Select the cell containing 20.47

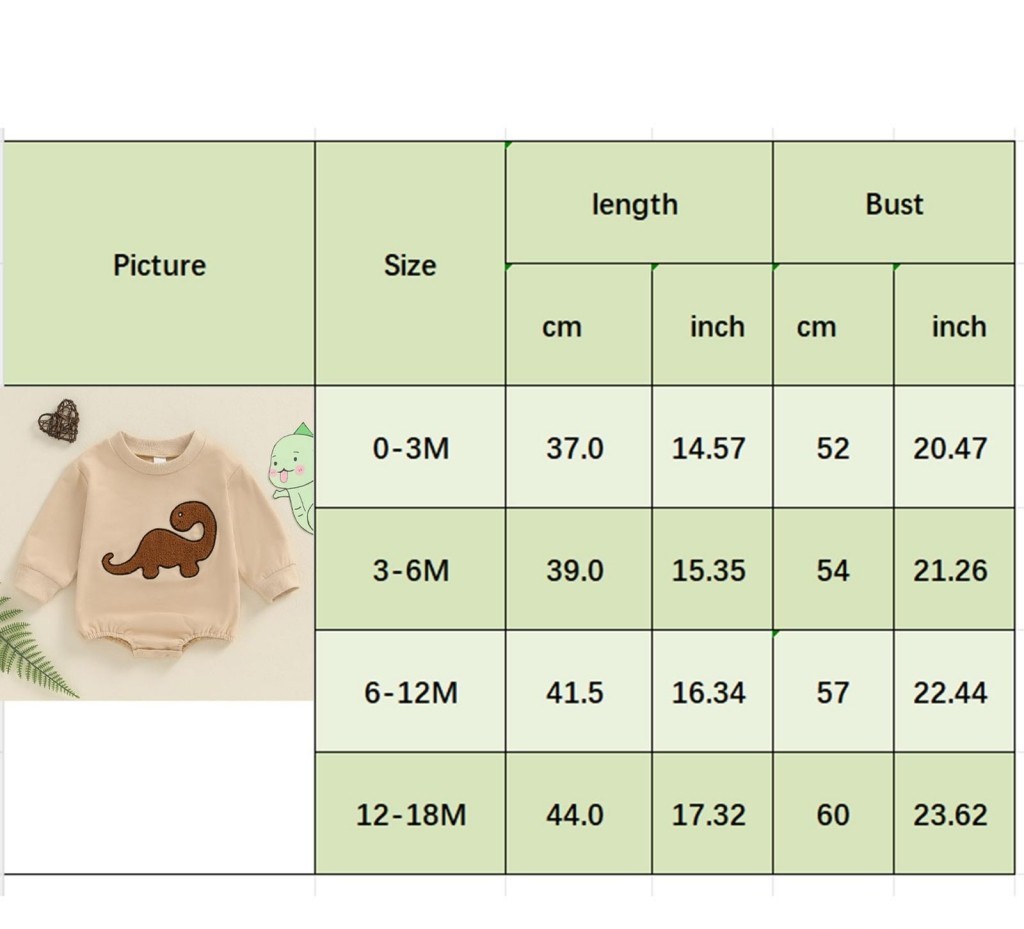coord(950,448)
